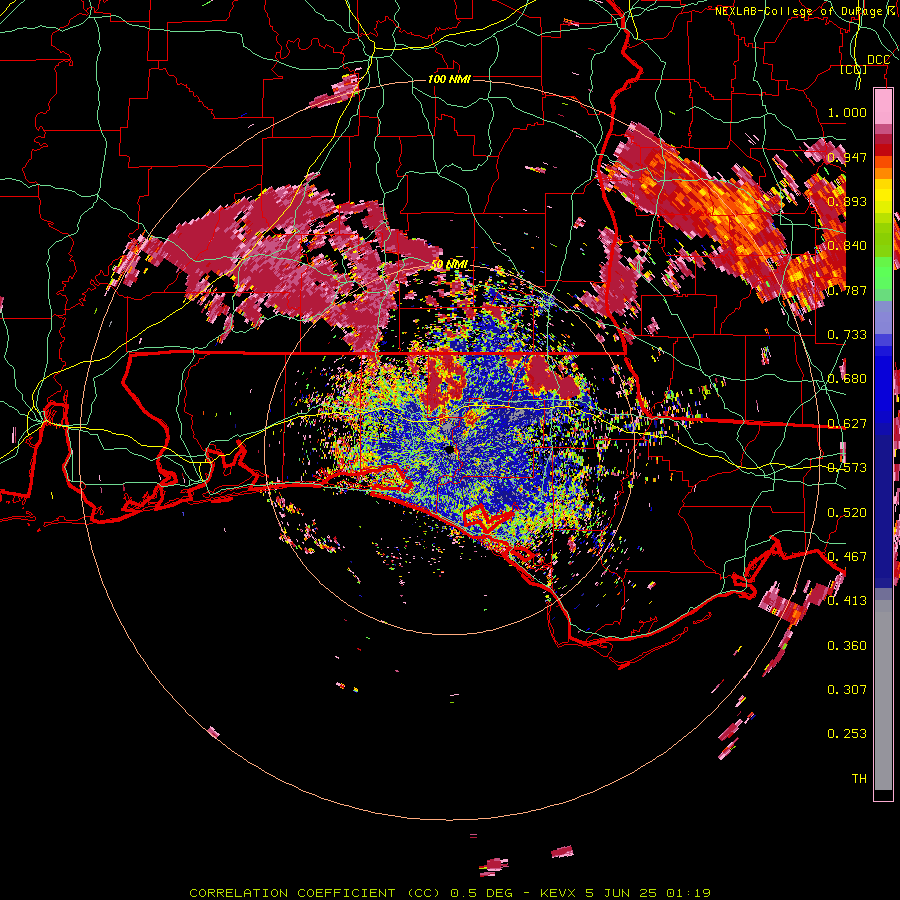This screenshot has width=900, height=900.
Task: Click the 0.360 scale value
Action: click(x=847, y=646)
